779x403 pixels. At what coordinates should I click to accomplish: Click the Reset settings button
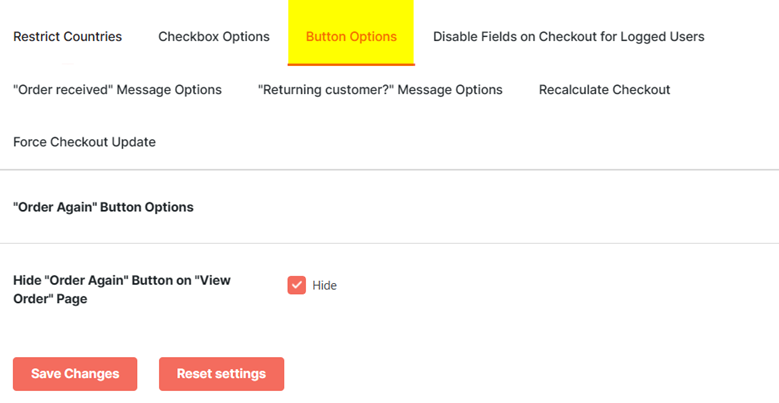click(222, 374)
